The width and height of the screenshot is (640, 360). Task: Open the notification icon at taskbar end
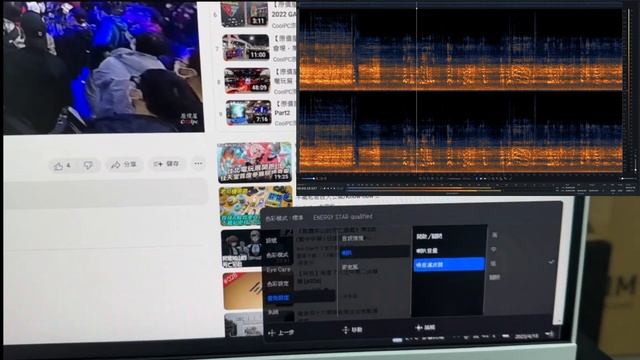550,334
